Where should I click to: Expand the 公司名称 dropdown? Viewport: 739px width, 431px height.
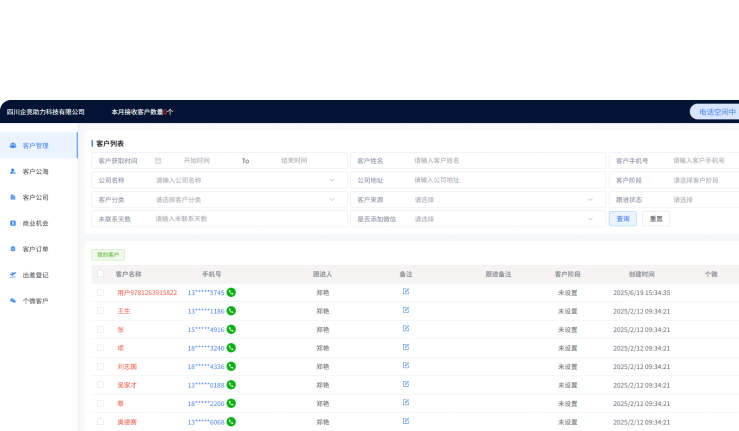click(331, 180)
